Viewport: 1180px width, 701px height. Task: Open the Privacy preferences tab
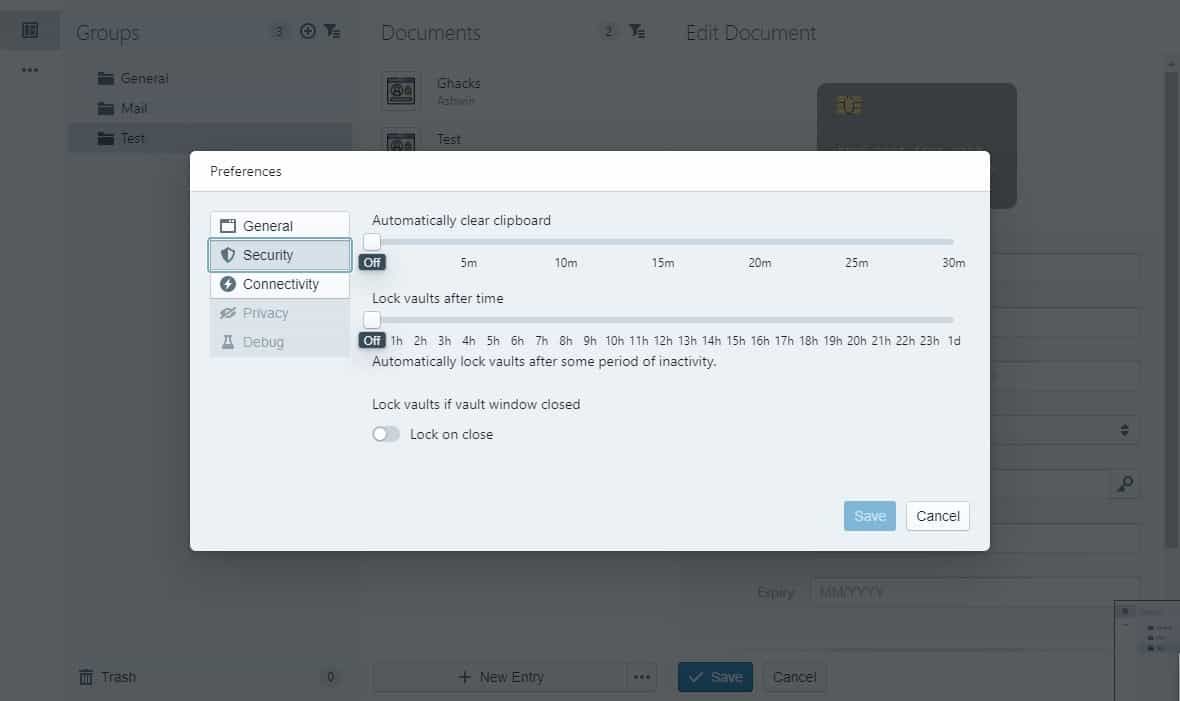point(279,313)
